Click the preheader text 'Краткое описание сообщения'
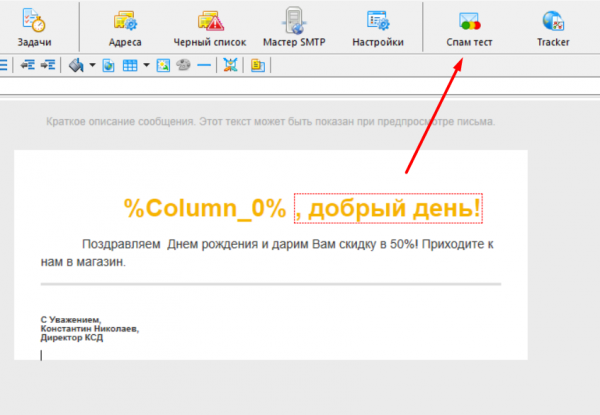600x415 pixels. pyautogui.click(x=121, y=122)
